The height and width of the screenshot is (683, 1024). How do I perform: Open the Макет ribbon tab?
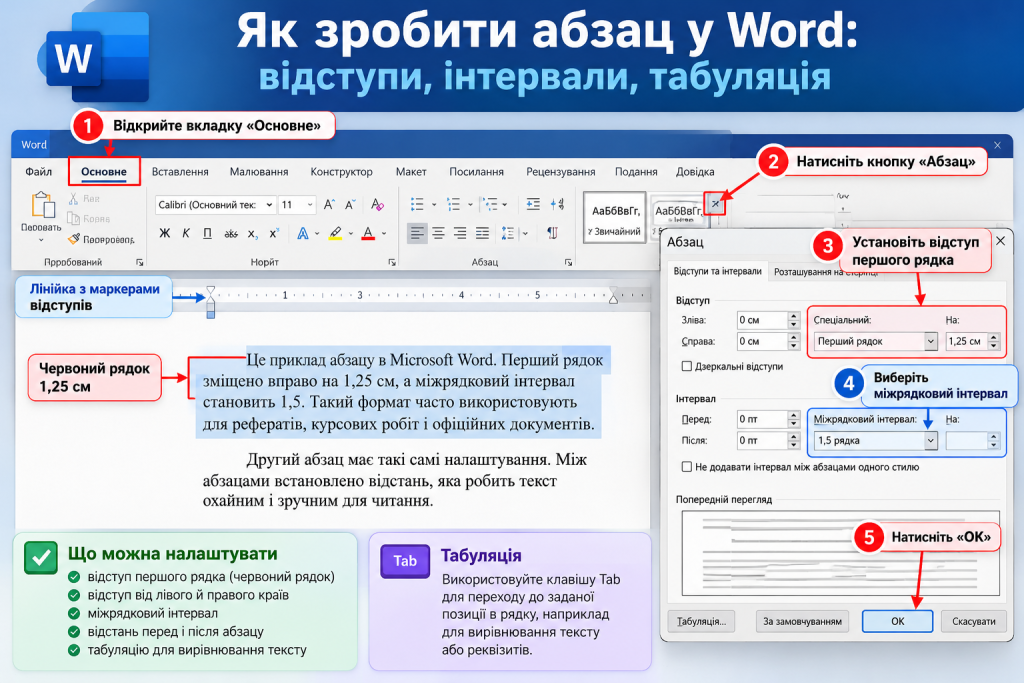[411, 172]
